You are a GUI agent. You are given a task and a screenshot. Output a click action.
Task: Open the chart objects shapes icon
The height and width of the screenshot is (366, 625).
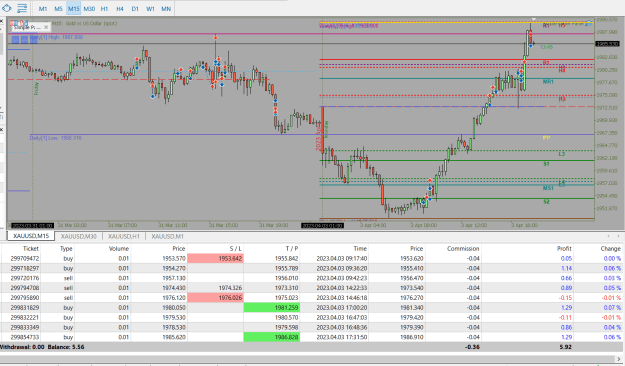tap(7, 8)
